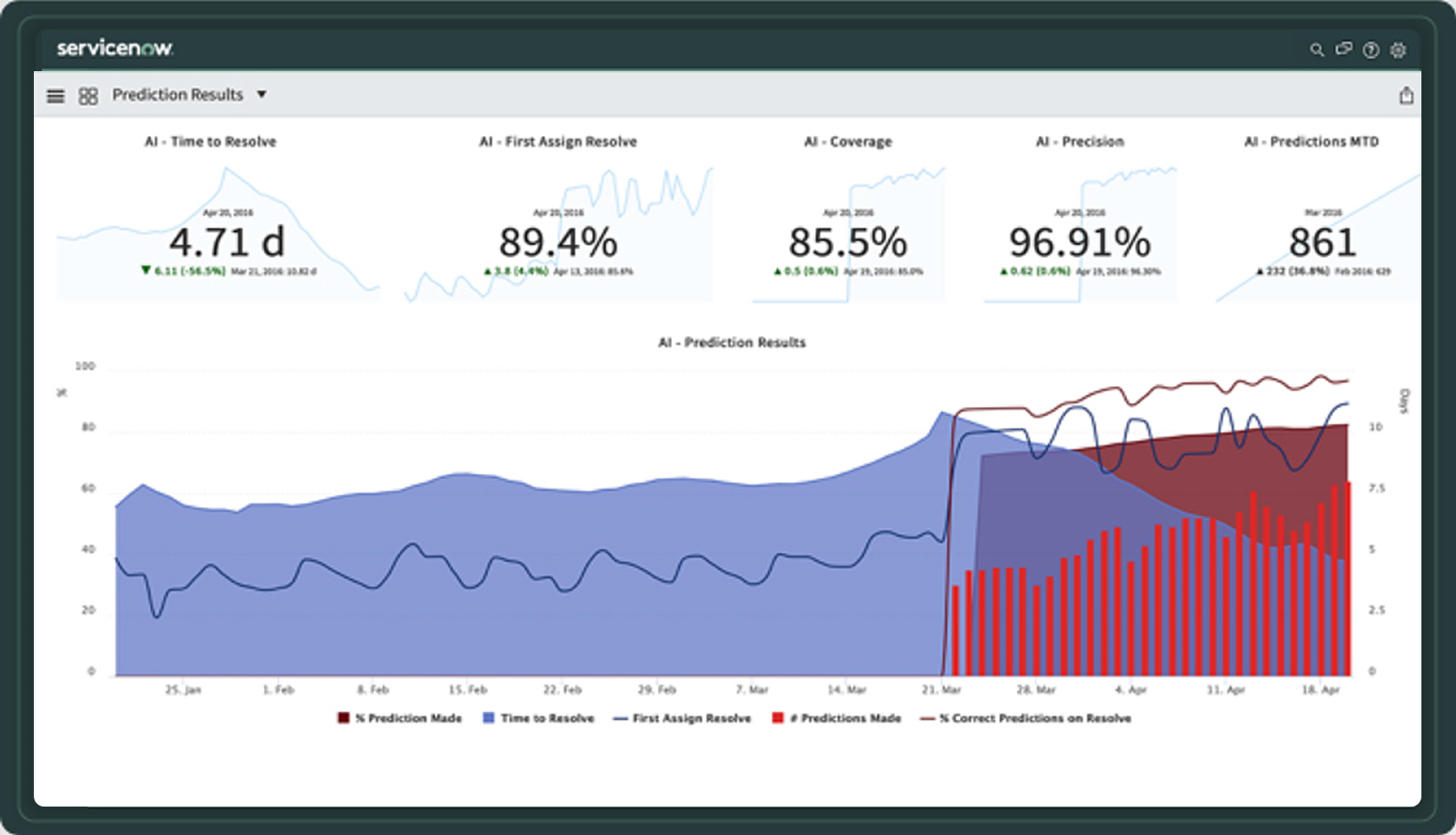
Task: Open the settings gear icon
Action: [1398, 50]
